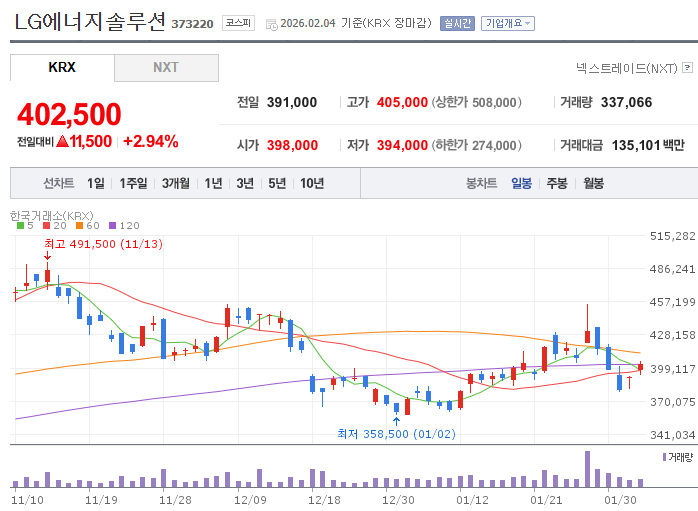Click the purple 거래량 volume legend marker
Viewport: 698px width, 511px height.
(665, 457)
